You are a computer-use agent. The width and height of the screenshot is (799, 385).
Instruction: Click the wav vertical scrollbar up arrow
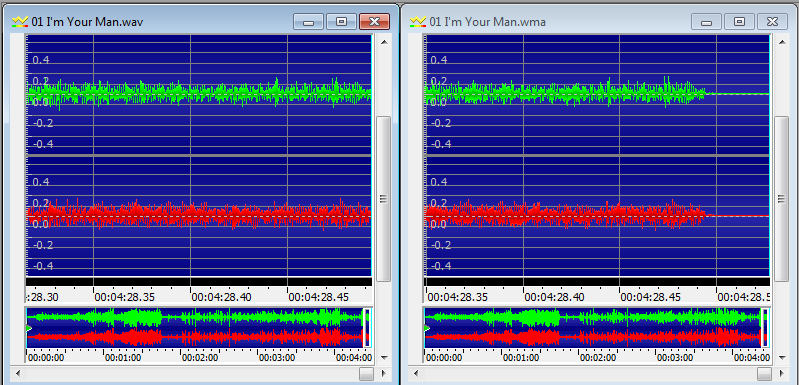[x=384, y=43]
